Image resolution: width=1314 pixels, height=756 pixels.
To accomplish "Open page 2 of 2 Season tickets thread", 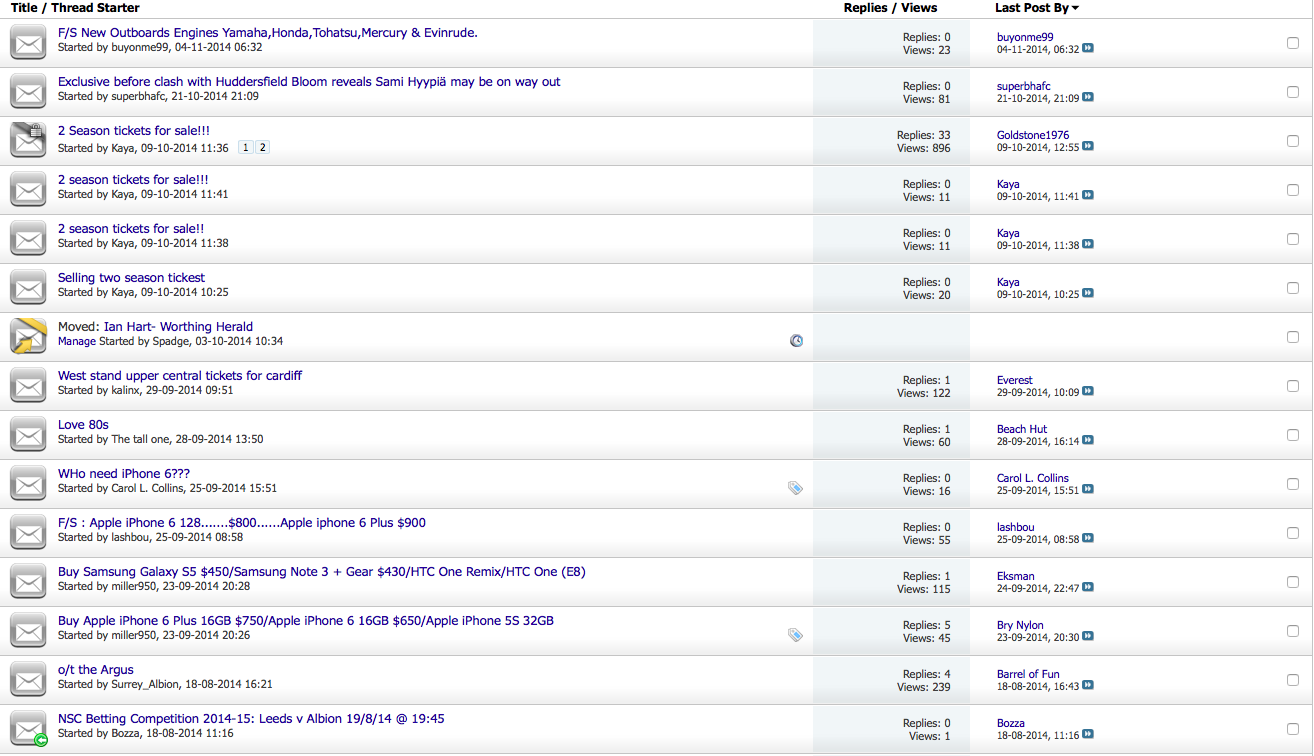I will [x=263, y=147].
